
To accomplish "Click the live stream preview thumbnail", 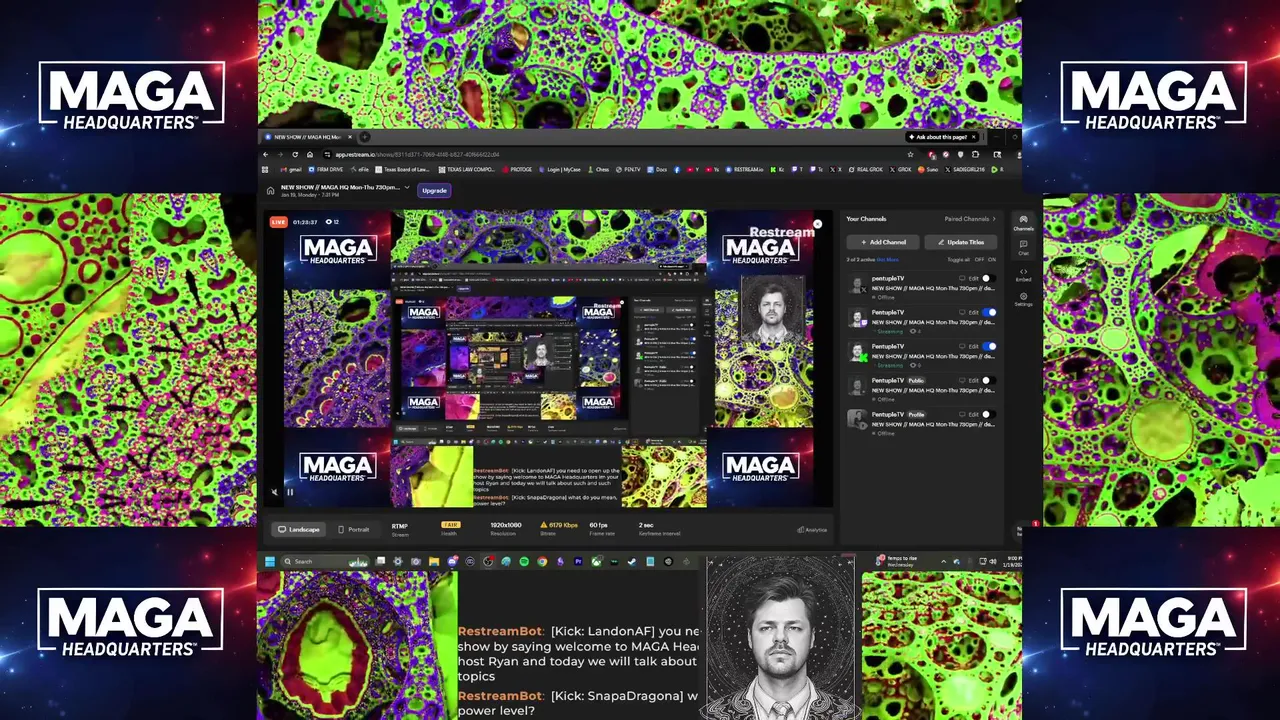I will 547,359.
